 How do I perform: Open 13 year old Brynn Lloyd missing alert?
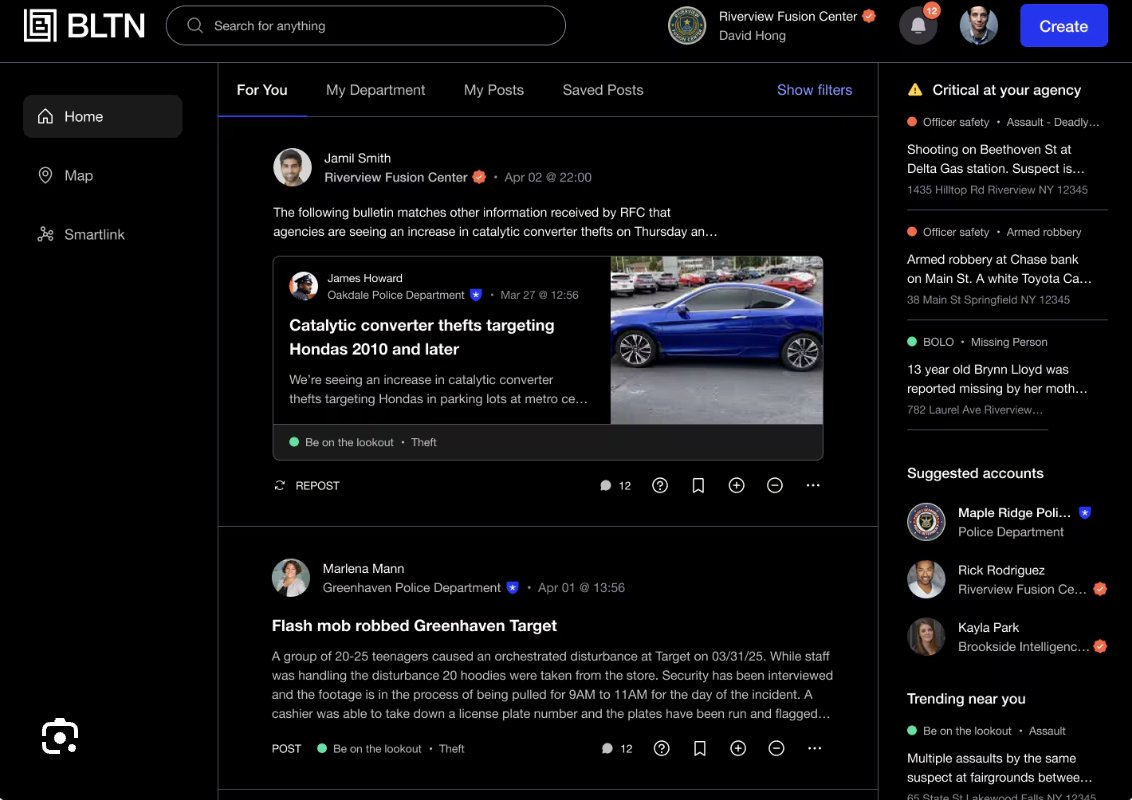997,378
